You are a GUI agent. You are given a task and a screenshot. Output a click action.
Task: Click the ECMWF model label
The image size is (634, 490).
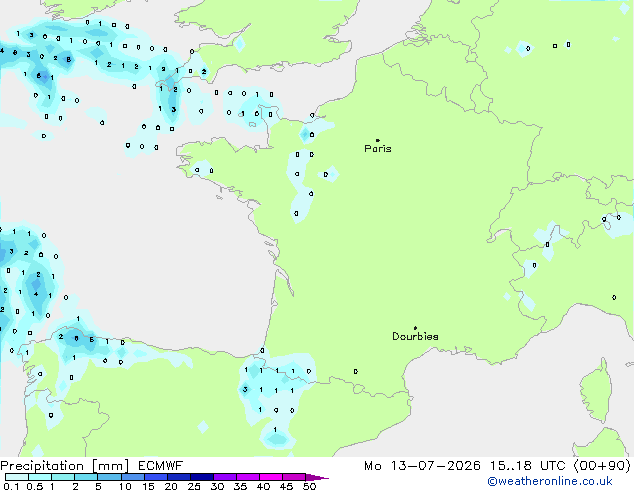coord(161,466)
